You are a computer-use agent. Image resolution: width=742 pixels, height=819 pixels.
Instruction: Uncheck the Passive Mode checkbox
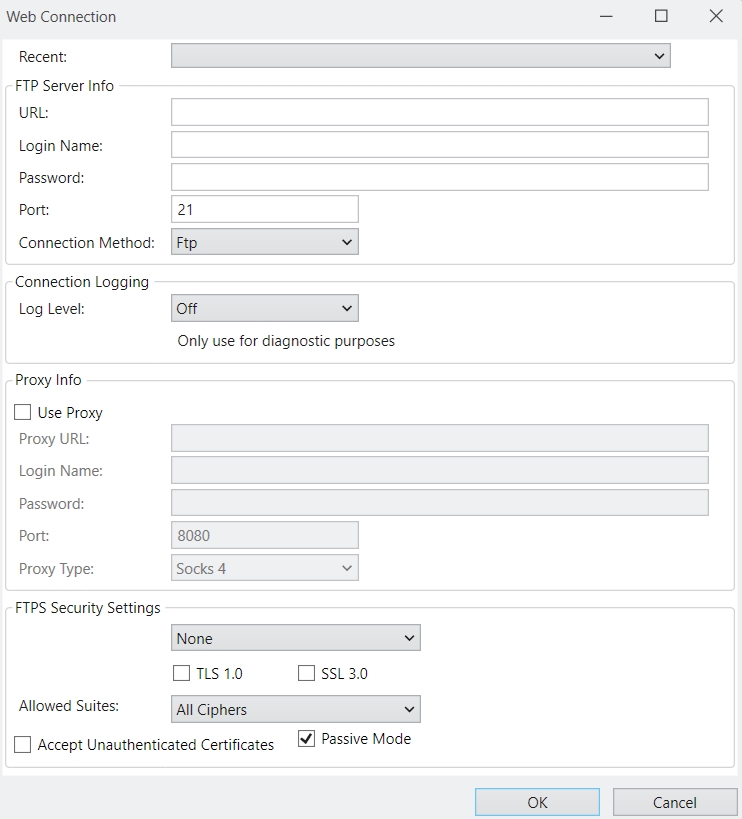pos(307,739)
